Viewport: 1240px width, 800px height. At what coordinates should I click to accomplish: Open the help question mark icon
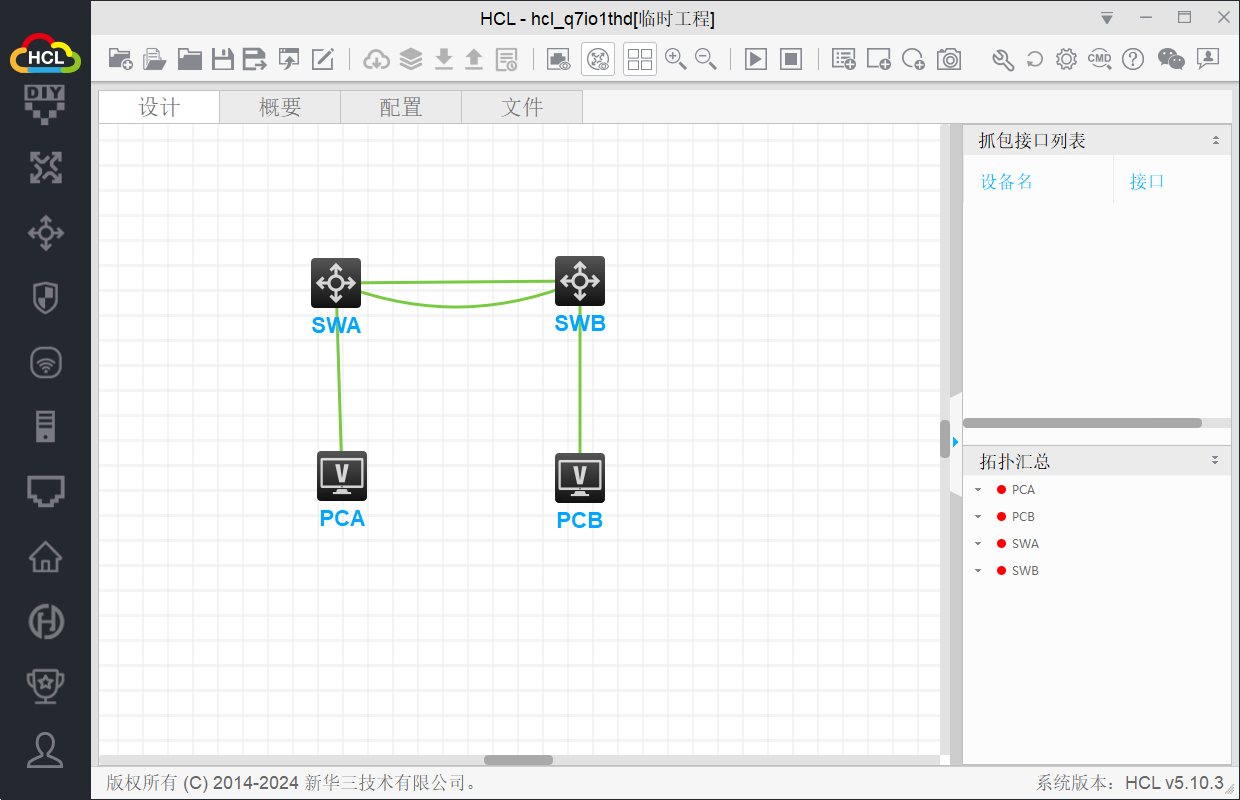1133,59
